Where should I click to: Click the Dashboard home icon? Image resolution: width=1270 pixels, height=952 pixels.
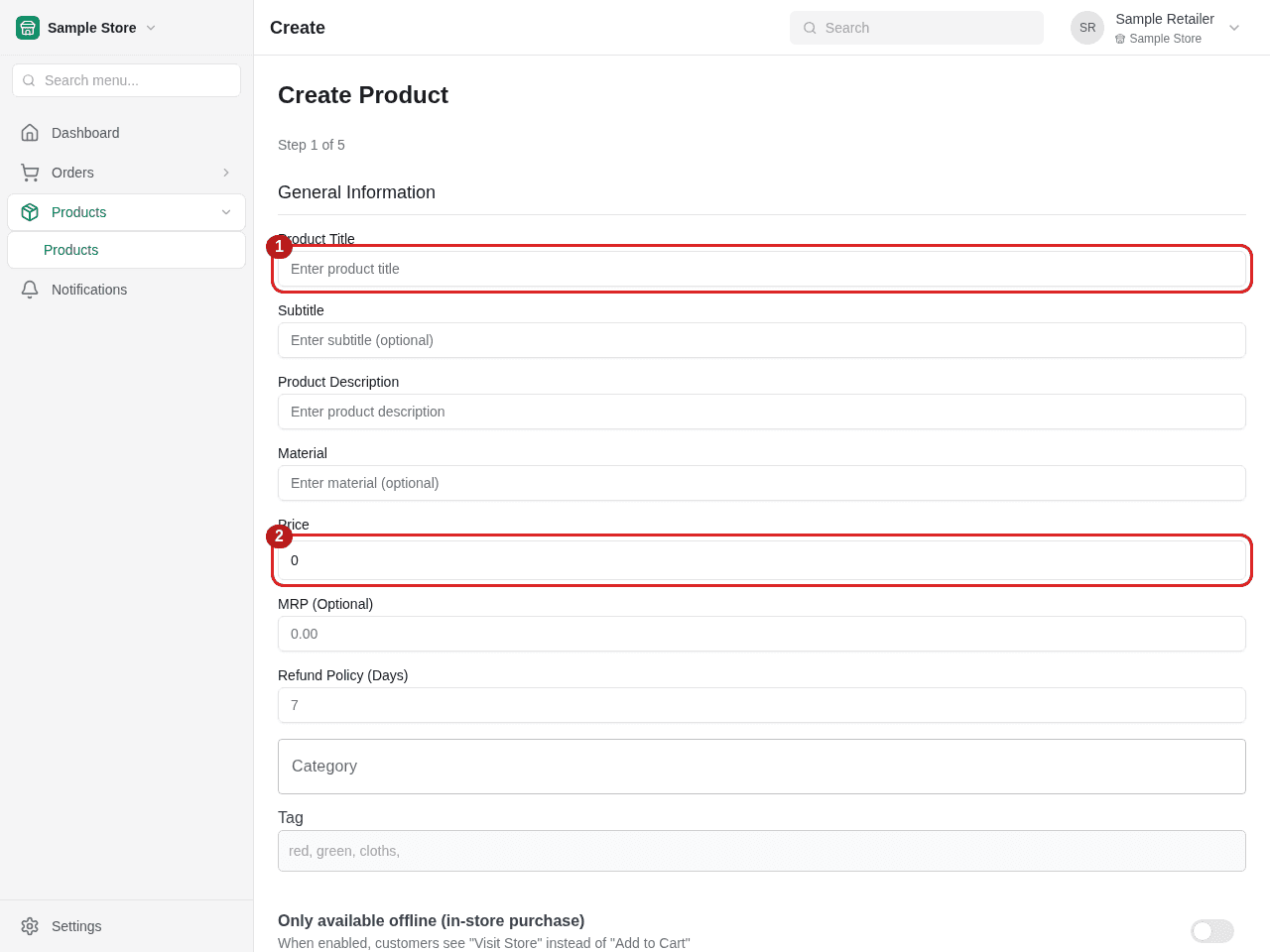point(30,133)
